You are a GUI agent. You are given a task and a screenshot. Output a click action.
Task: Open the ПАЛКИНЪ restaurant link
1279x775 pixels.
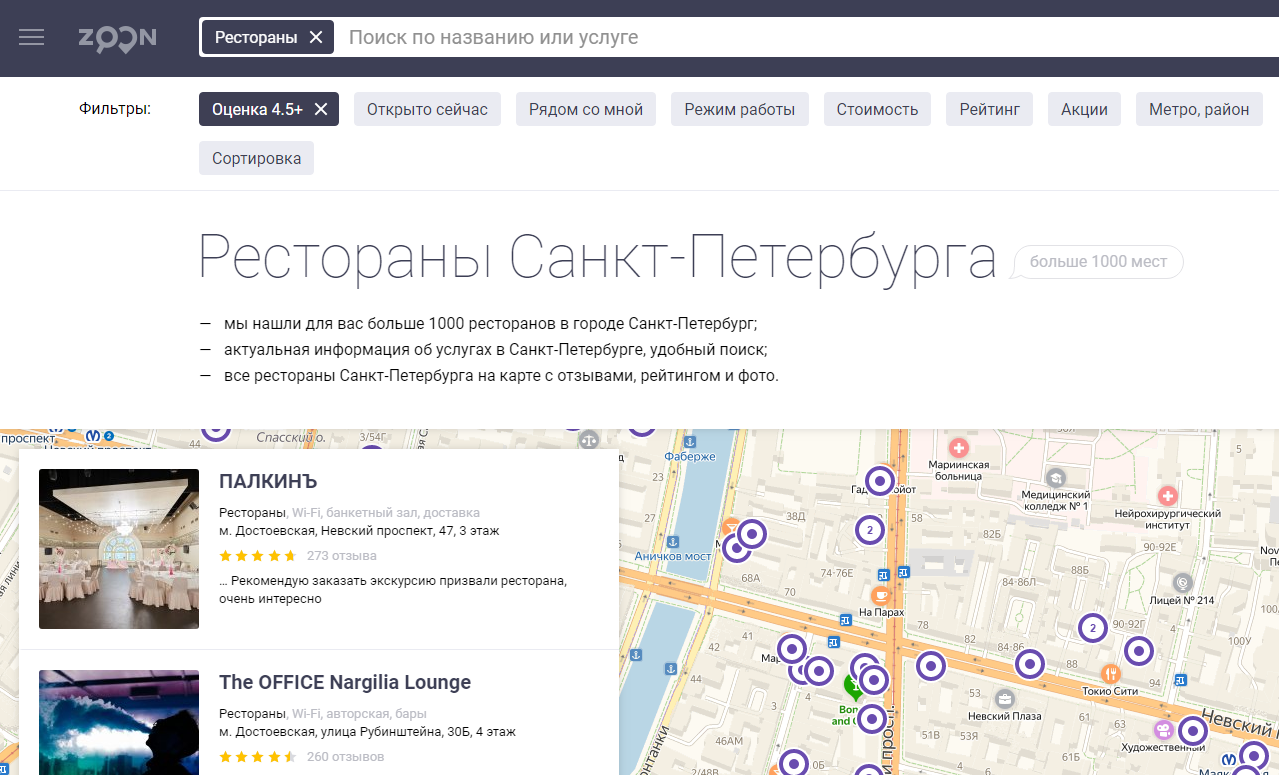point(268,482)
